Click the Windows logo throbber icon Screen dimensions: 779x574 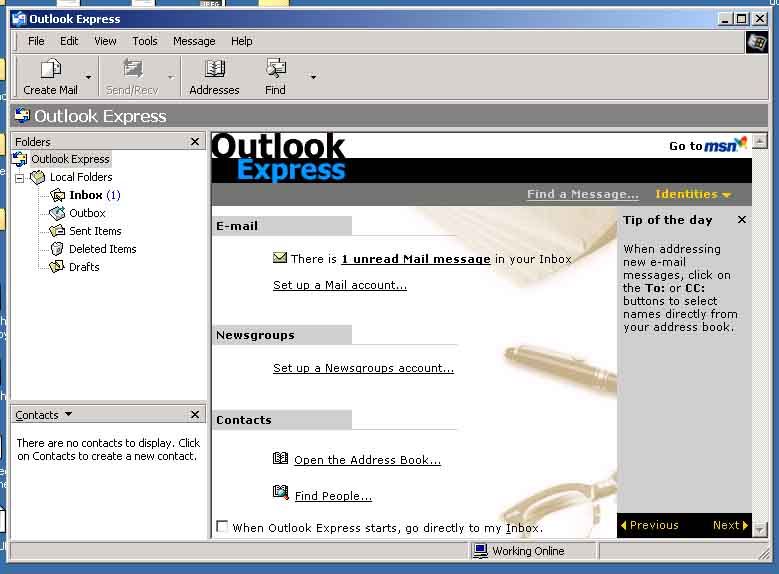pyautogui.click(x=757, y=42)
